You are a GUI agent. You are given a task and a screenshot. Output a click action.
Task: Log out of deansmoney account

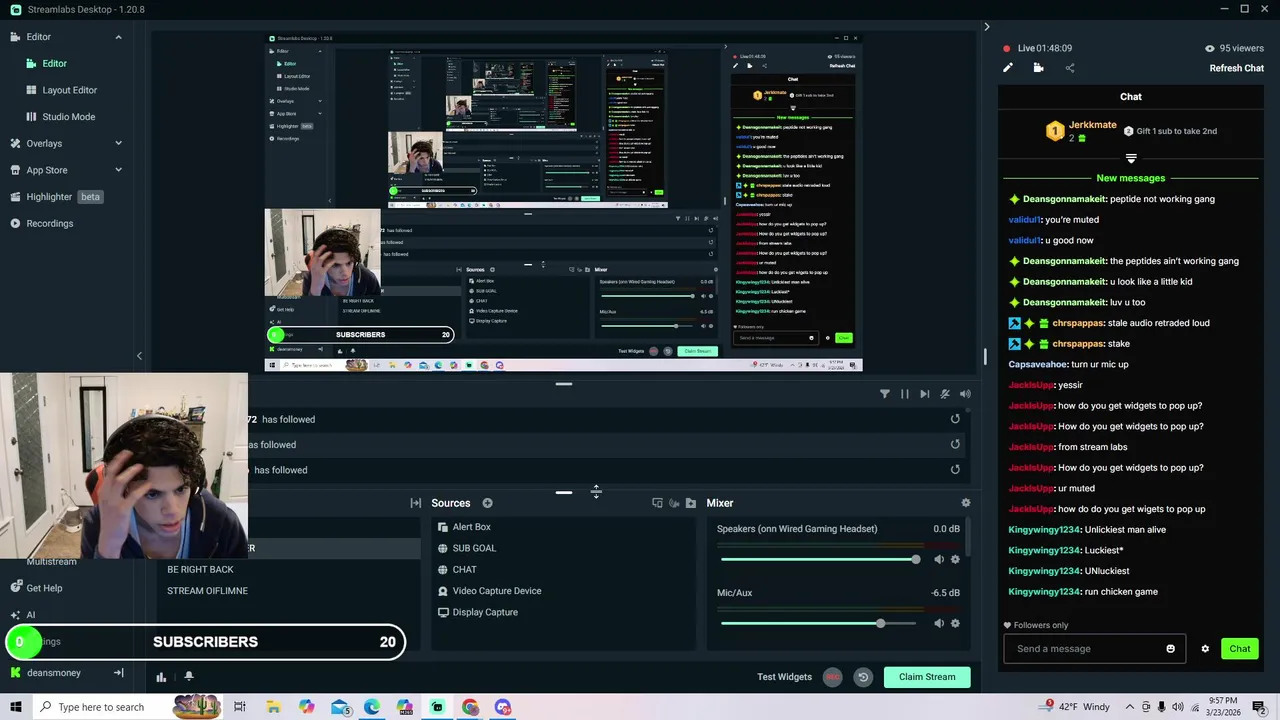coord(118,673)
